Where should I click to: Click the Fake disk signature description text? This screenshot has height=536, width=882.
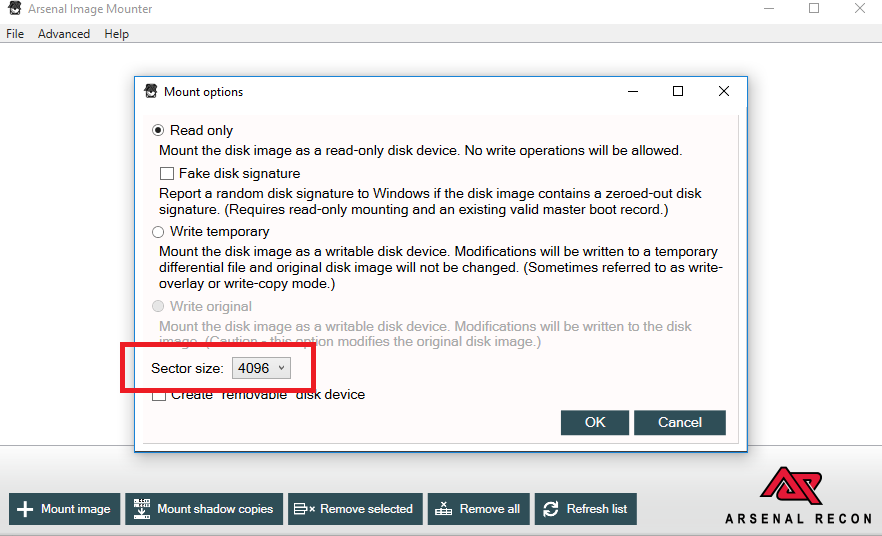click(430, 201)
